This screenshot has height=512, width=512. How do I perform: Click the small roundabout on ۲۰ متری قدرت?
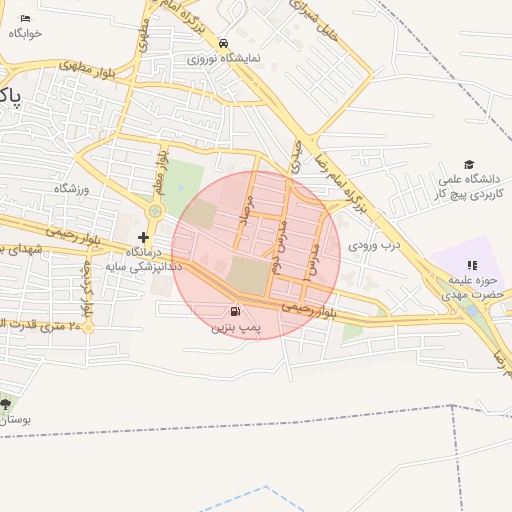88,328
